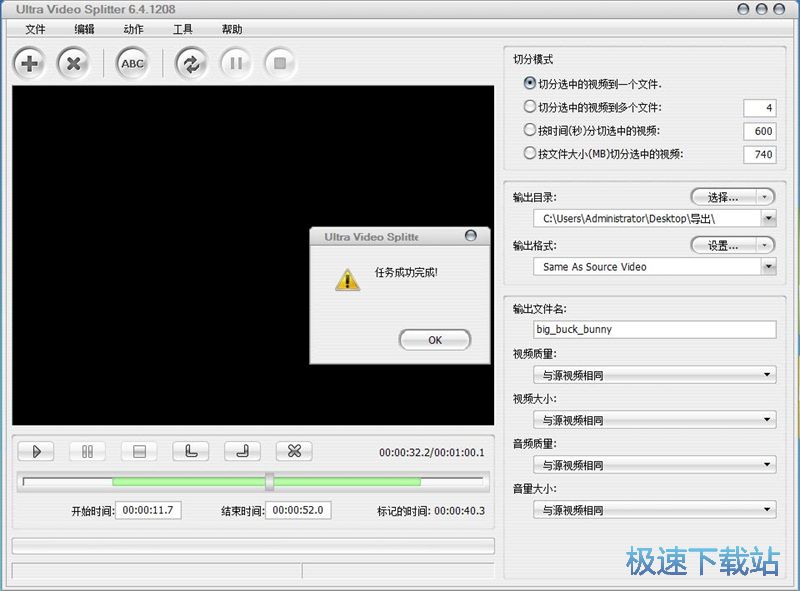Select split by file size MB mode
The image size is (800, 591).
pos(530,153)
